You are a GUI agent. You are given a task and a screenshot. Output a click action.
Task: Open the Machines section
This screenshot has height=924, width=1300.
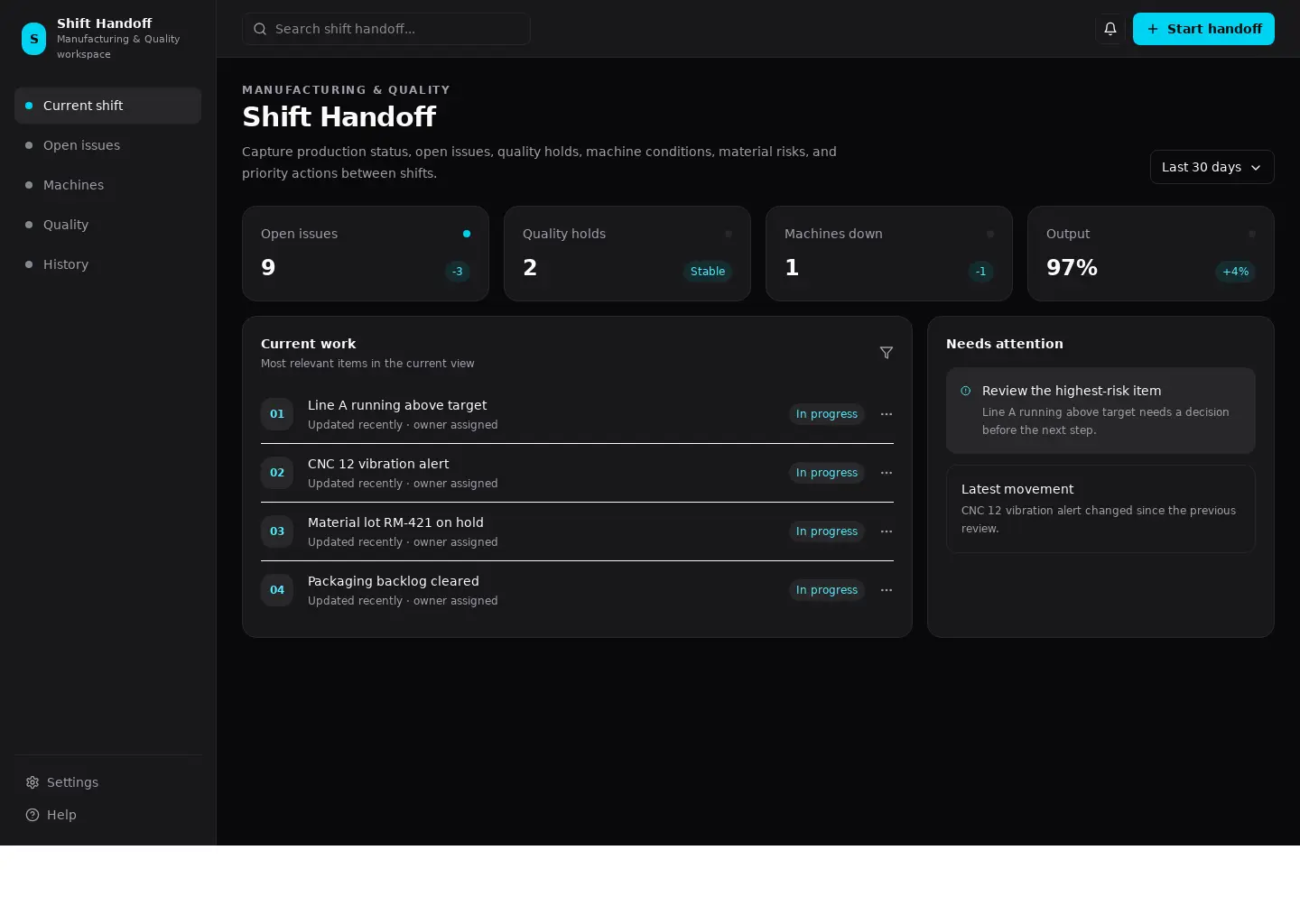pos(107,185)
